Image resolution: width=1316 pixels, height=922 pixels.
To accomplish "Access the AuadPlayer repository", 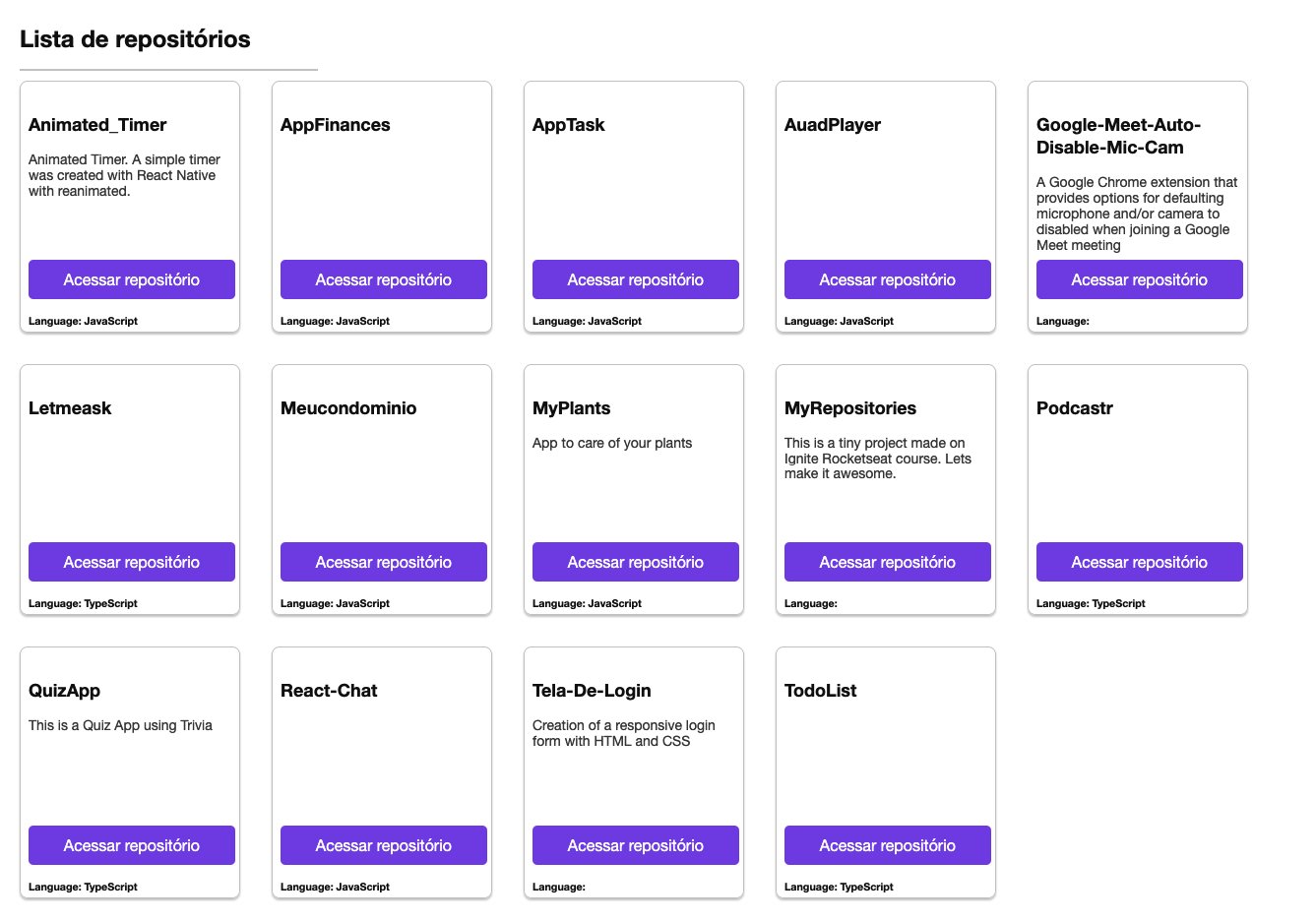I will point(887,279).
